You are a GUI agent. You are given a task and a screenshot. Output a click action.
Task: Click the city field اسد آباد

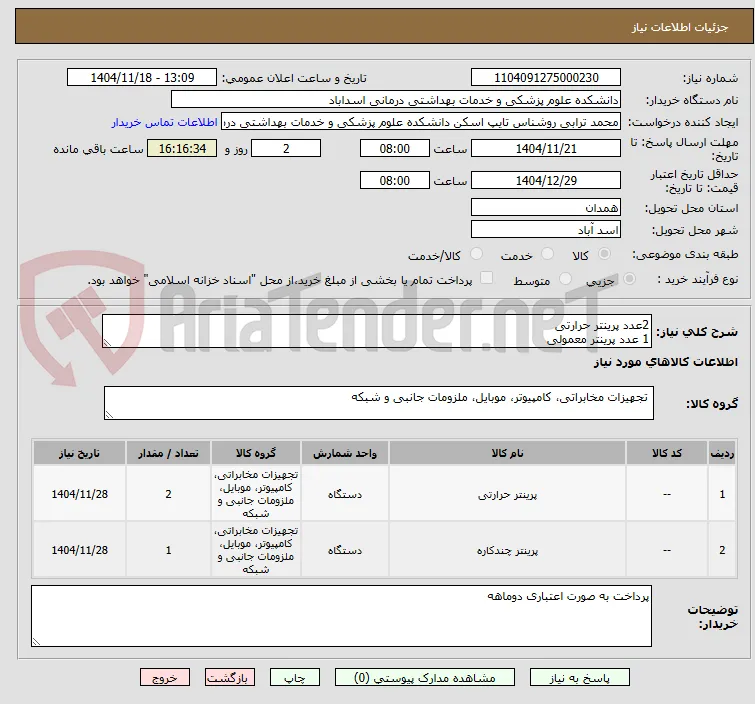(x=546, y=229)
